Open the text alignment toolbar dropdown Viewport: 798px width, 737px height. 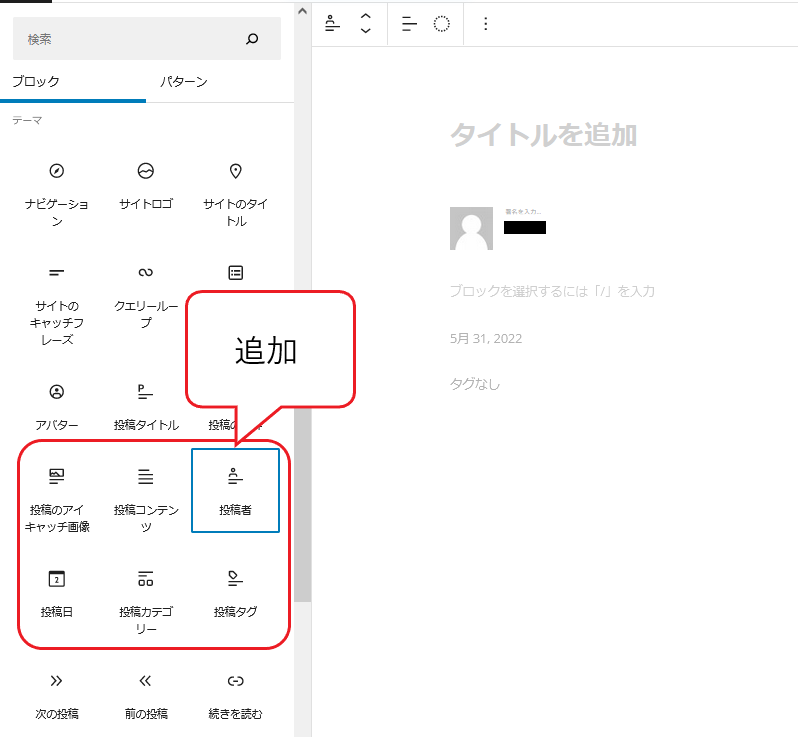click(x=408, y=24)
